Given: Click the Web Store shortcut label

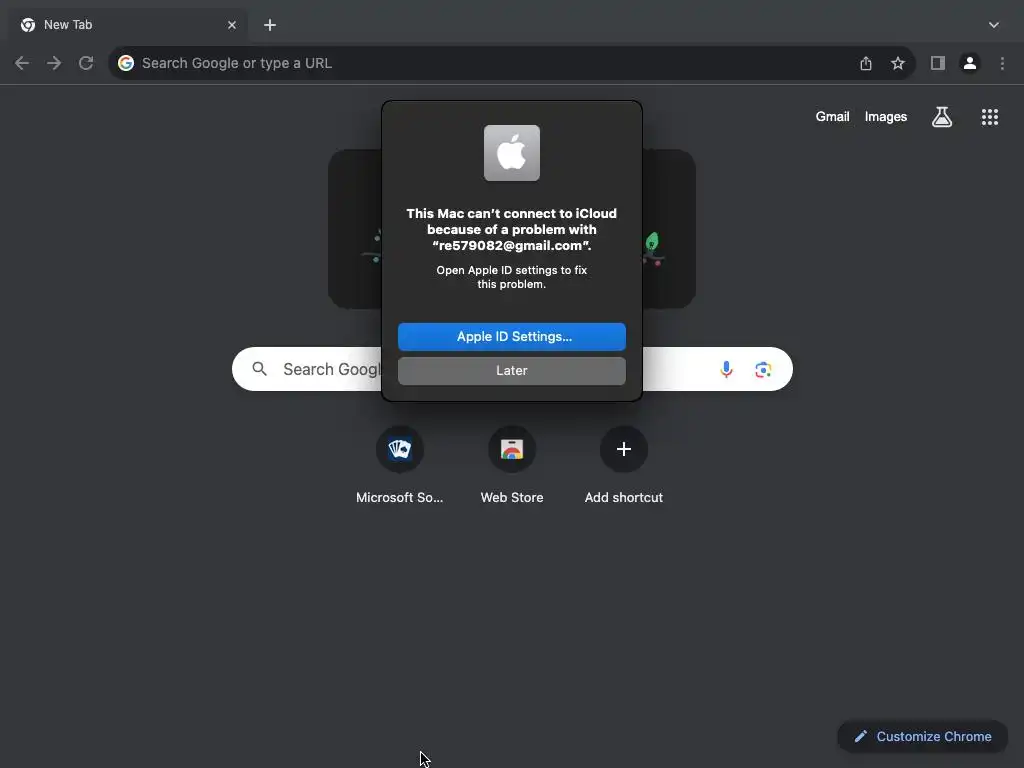Looking at the screenshot, I should point(511,498).
